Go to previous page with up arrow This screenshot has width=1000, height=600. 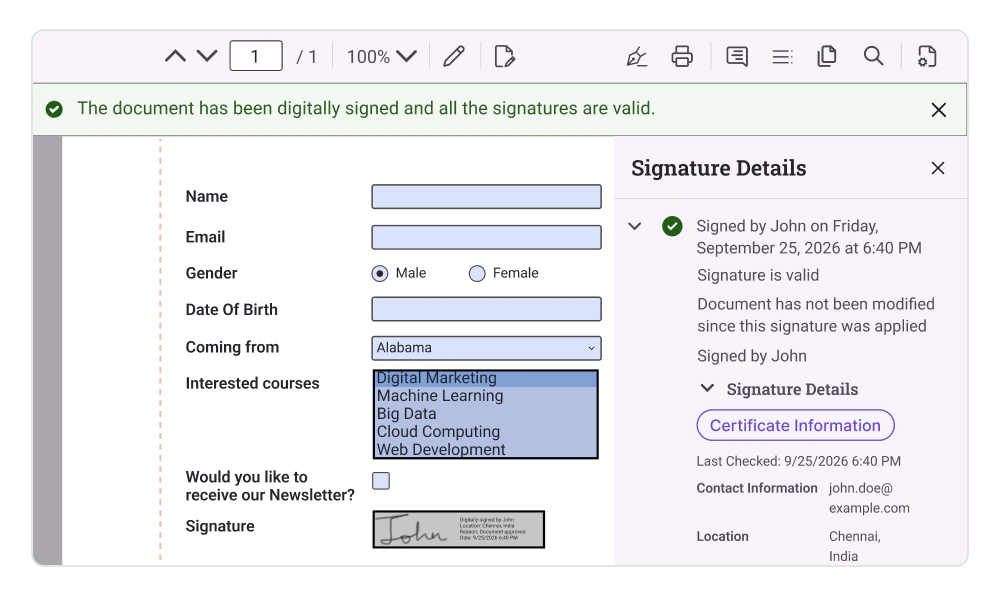[x=175, y=56]
